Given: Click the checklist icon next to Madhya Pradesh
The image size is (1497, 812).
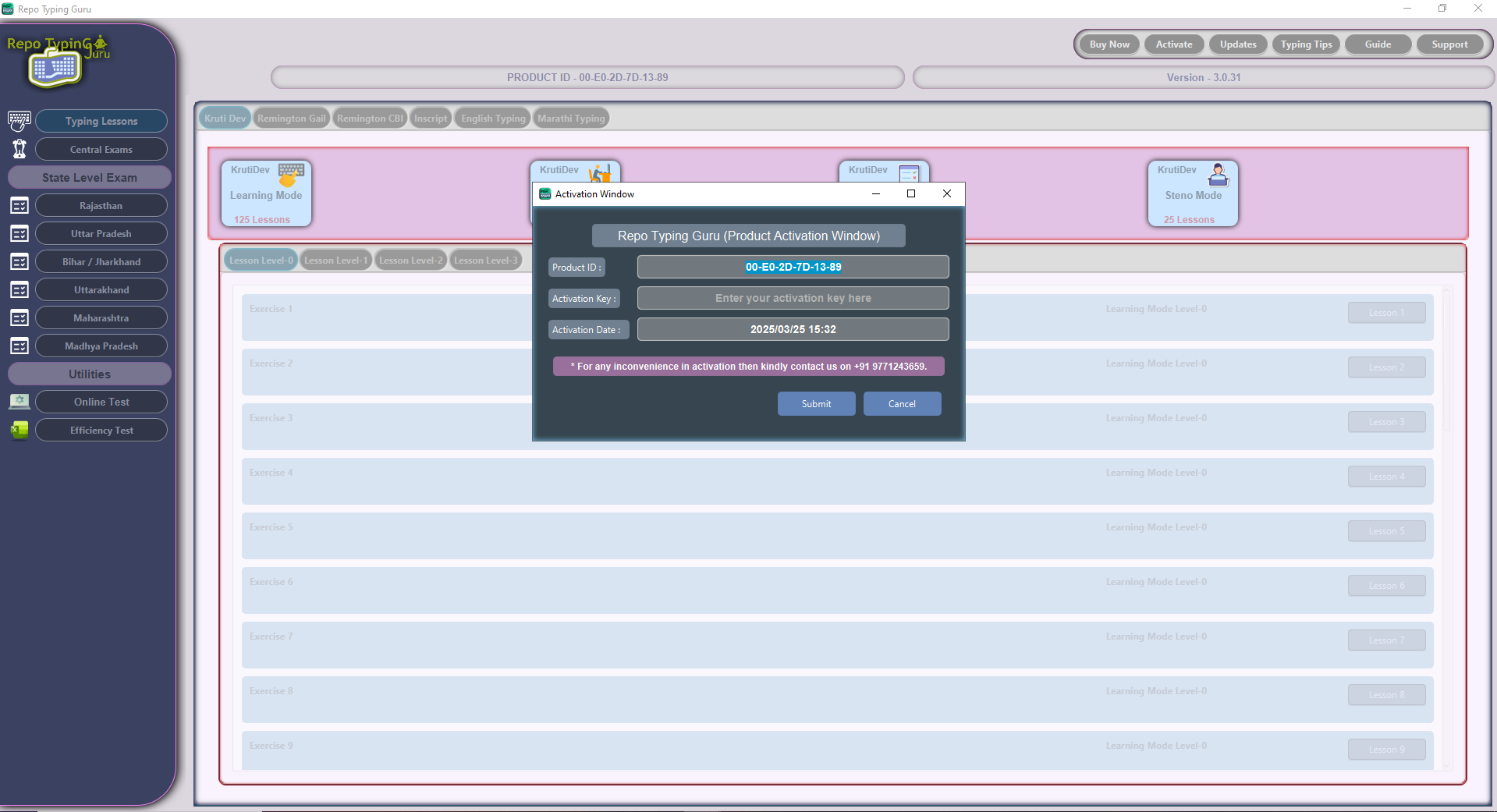Looking at the screenshot, I should pos(20,346).
